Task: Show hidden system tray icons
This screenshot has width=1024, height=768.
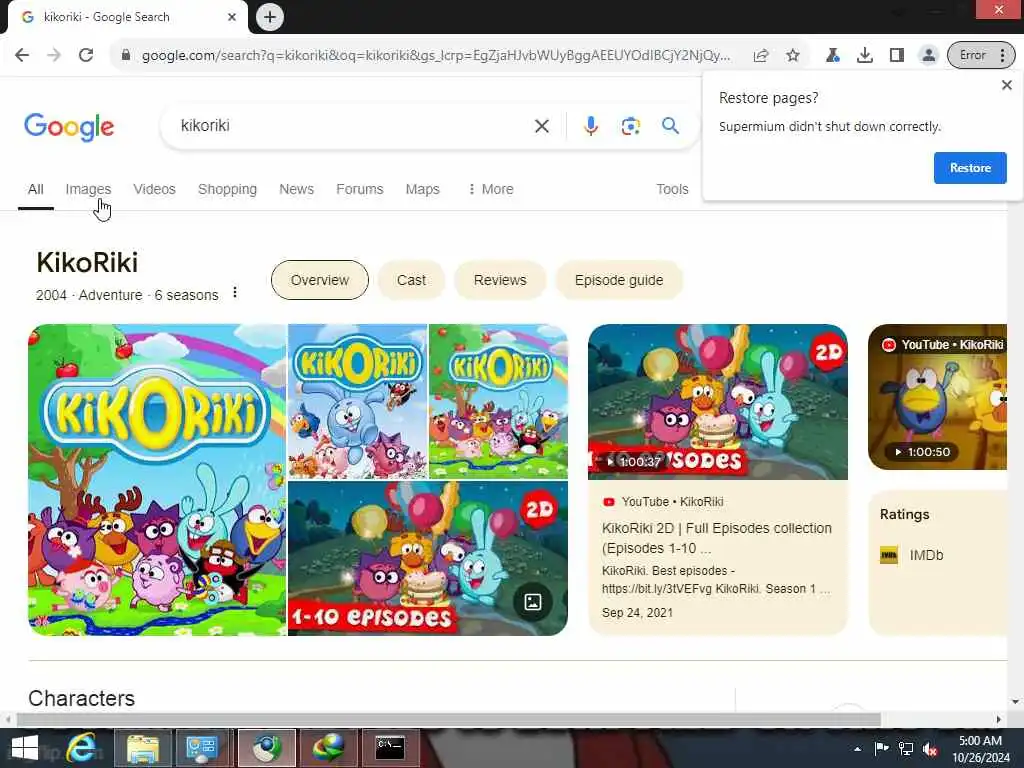Action: tap(857, 749)
